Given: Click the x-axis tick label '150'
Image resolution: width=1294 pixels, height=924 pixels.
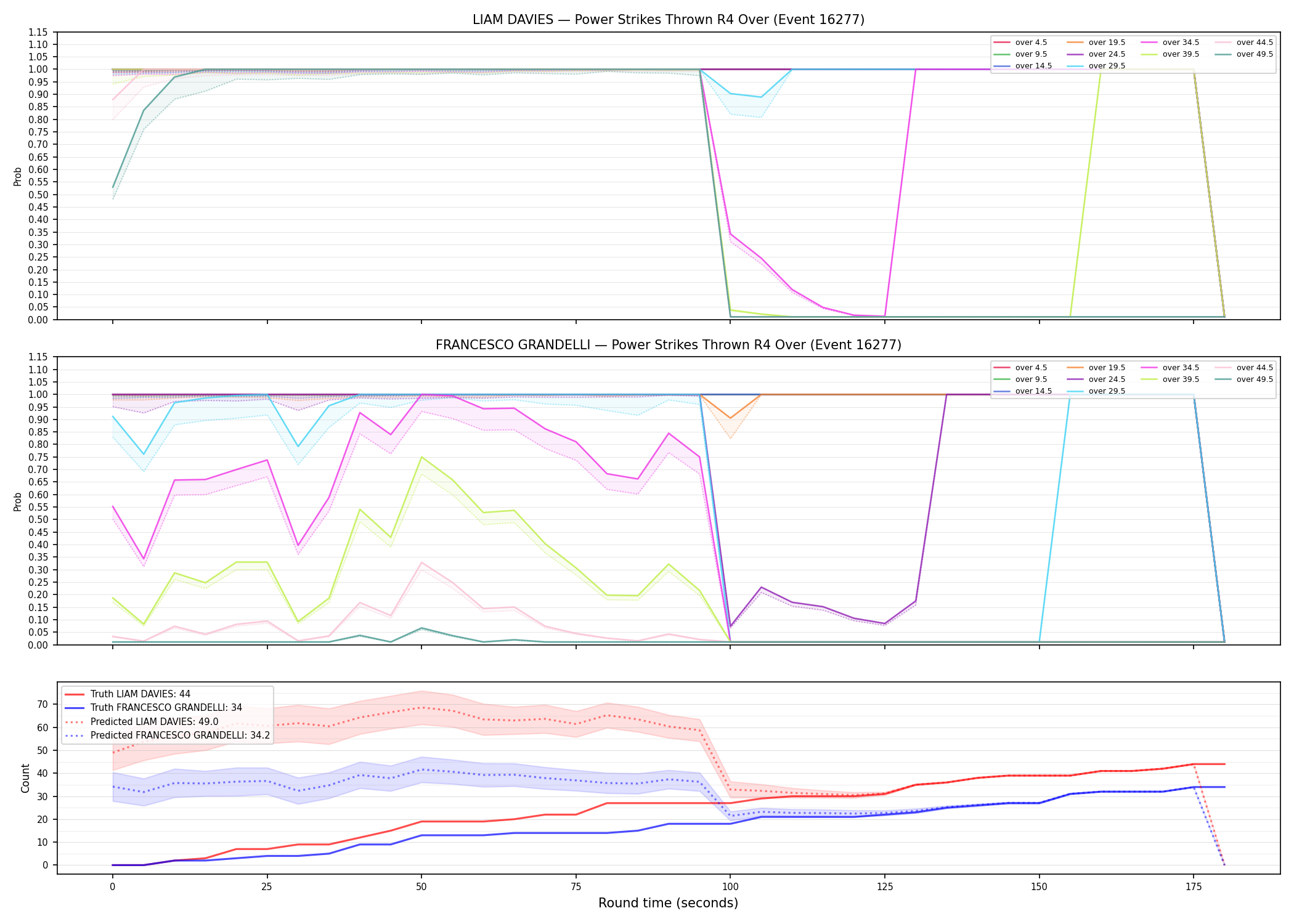Looking at the screenshot, I should pos(1040,887).
